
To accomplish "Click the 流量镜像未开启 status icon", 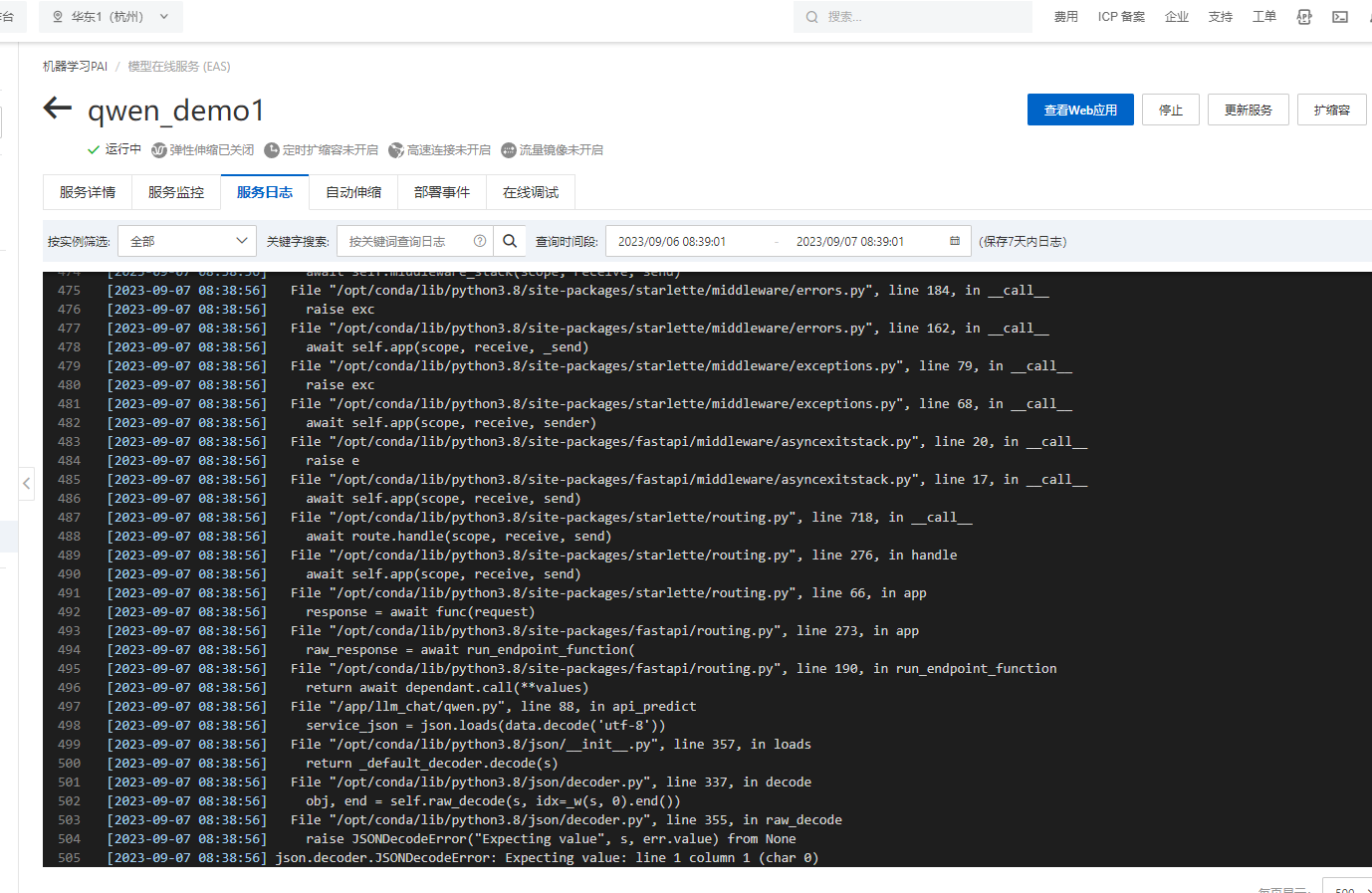I will [x=509, y=150].
